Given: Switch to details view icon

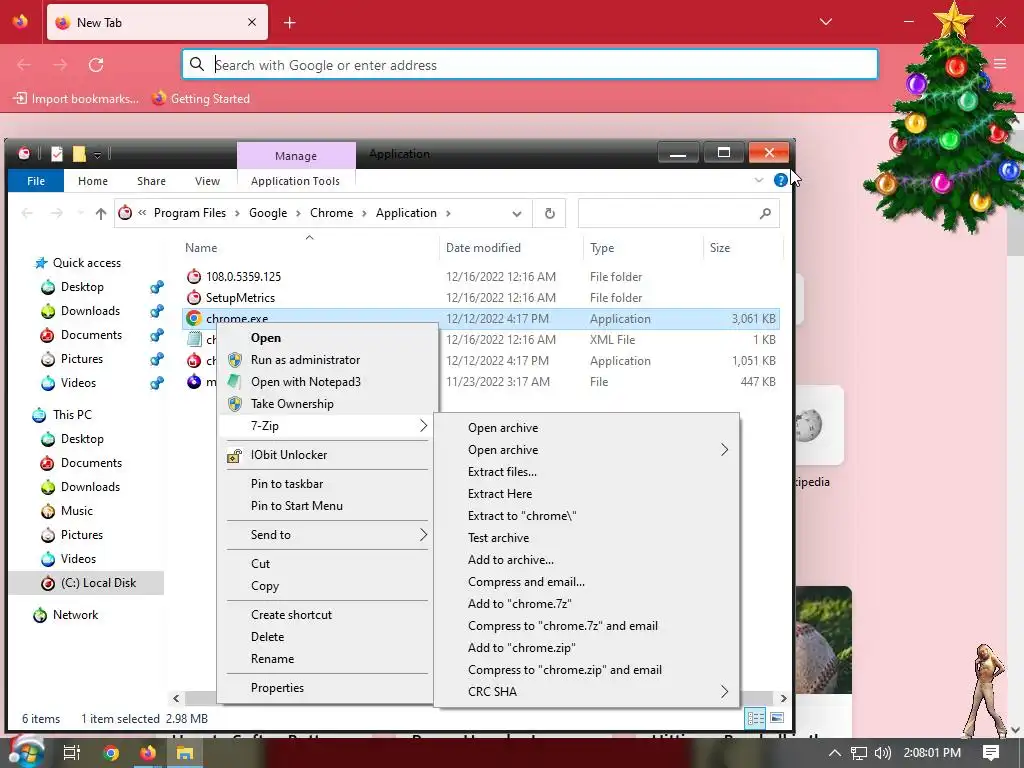Looking at the screenshot, I should click(x=756, y=718).
